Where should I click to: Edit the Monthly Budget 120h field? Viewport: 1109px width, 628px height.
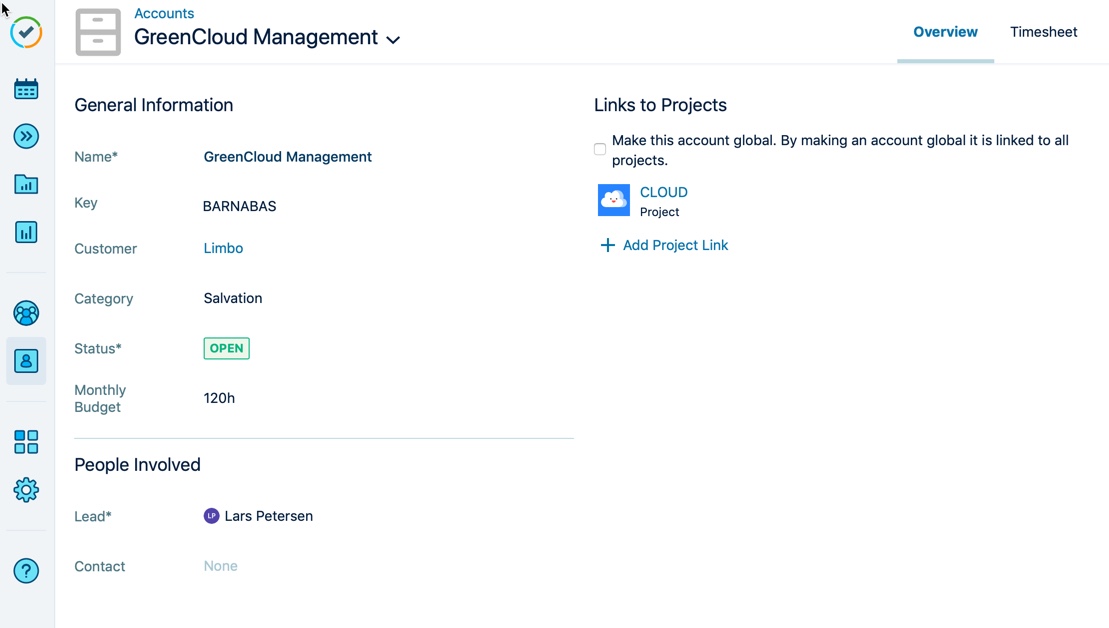[219, 398]
